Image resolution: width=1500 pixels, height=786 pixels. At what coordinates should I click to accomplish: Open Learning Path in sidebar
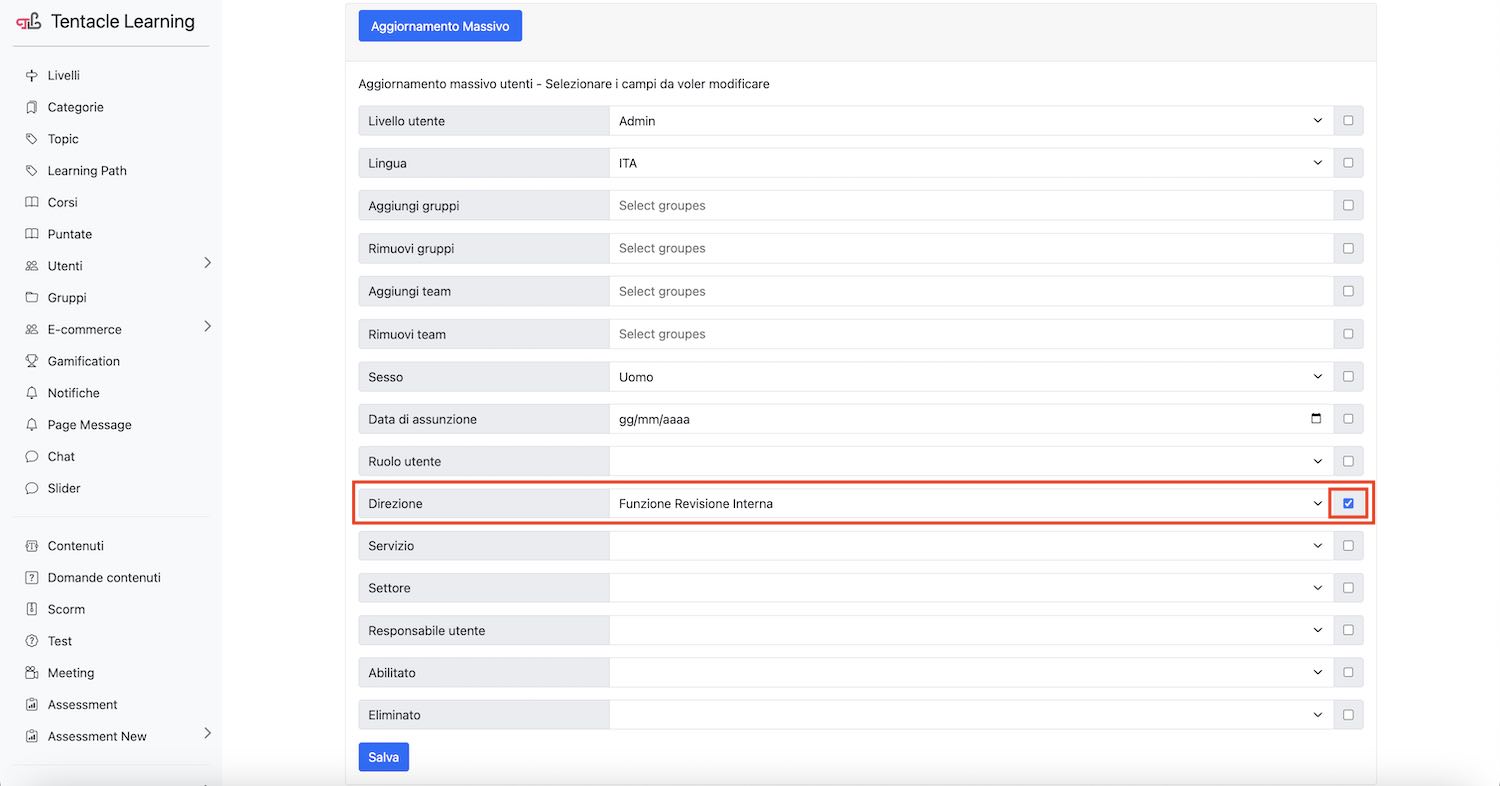coord(87,171)
